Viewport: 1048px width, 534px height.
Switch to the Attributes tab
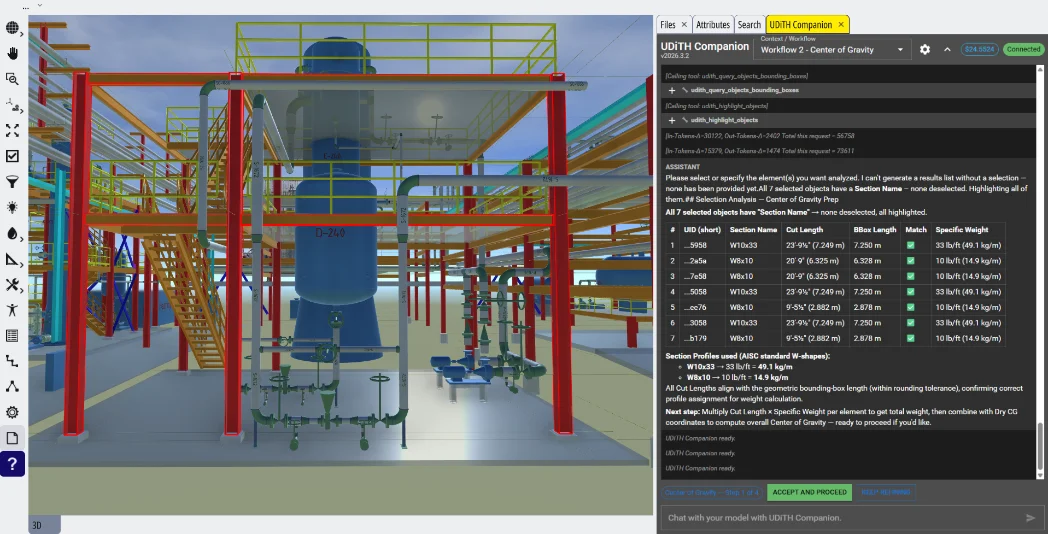(713, 25)
